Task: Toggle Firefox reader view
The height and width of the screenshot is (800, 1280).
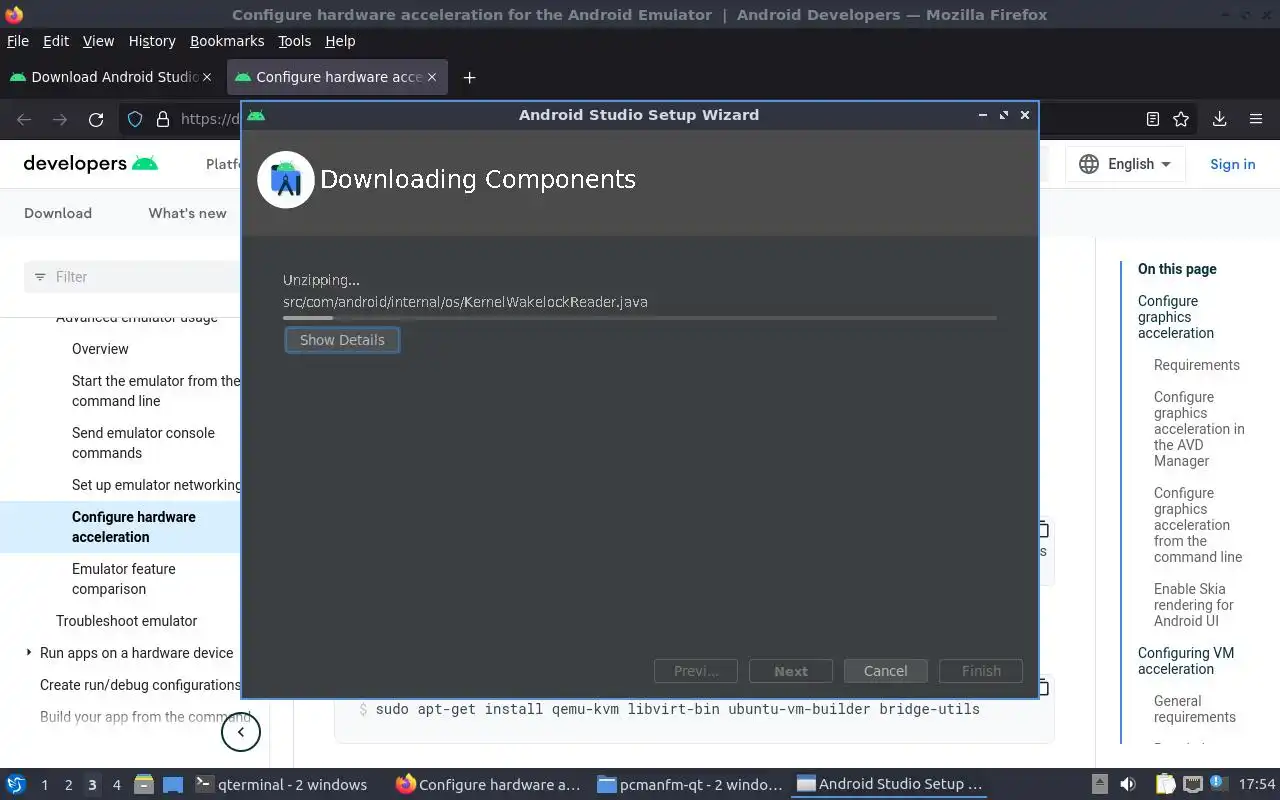Action: pos(1152,119)
